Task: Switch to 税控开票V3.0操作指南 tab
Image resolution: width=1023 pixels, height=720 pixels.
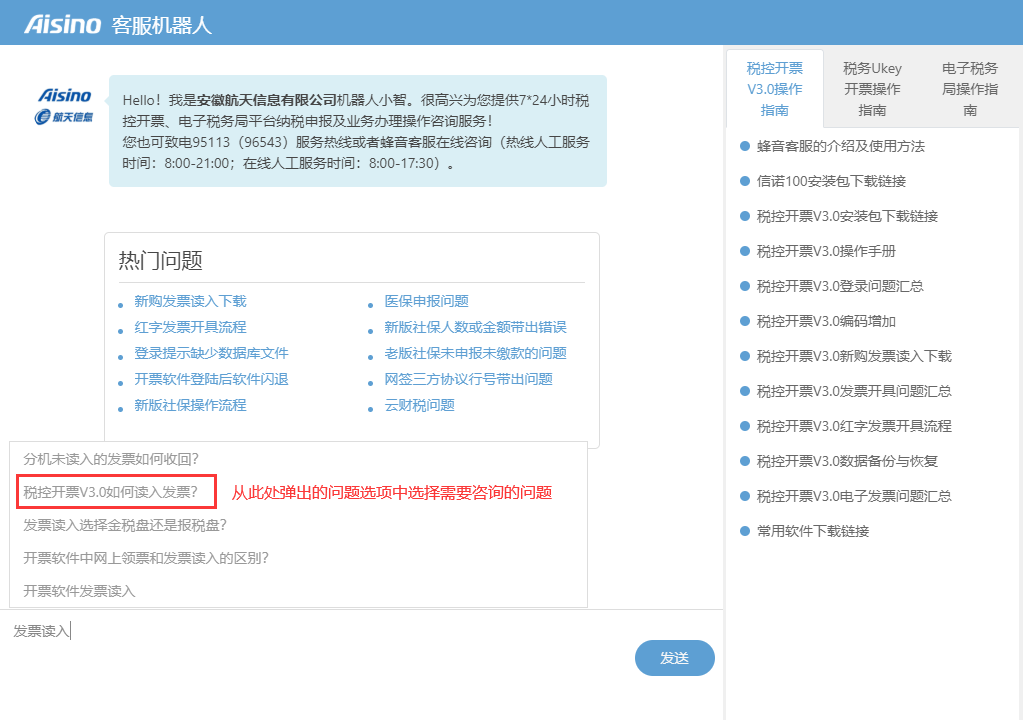Action: click(774, 89)
